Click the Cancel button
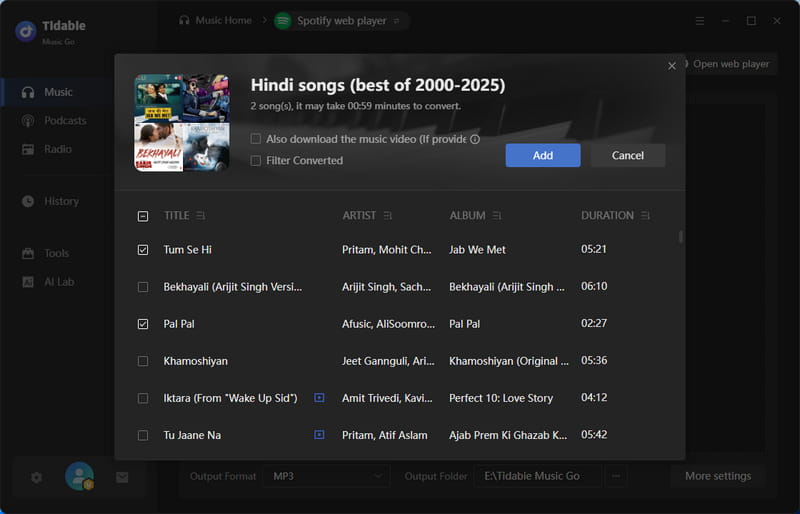Image resolution: width=800 pixels, height=514 pixels. tap(628, 155)
